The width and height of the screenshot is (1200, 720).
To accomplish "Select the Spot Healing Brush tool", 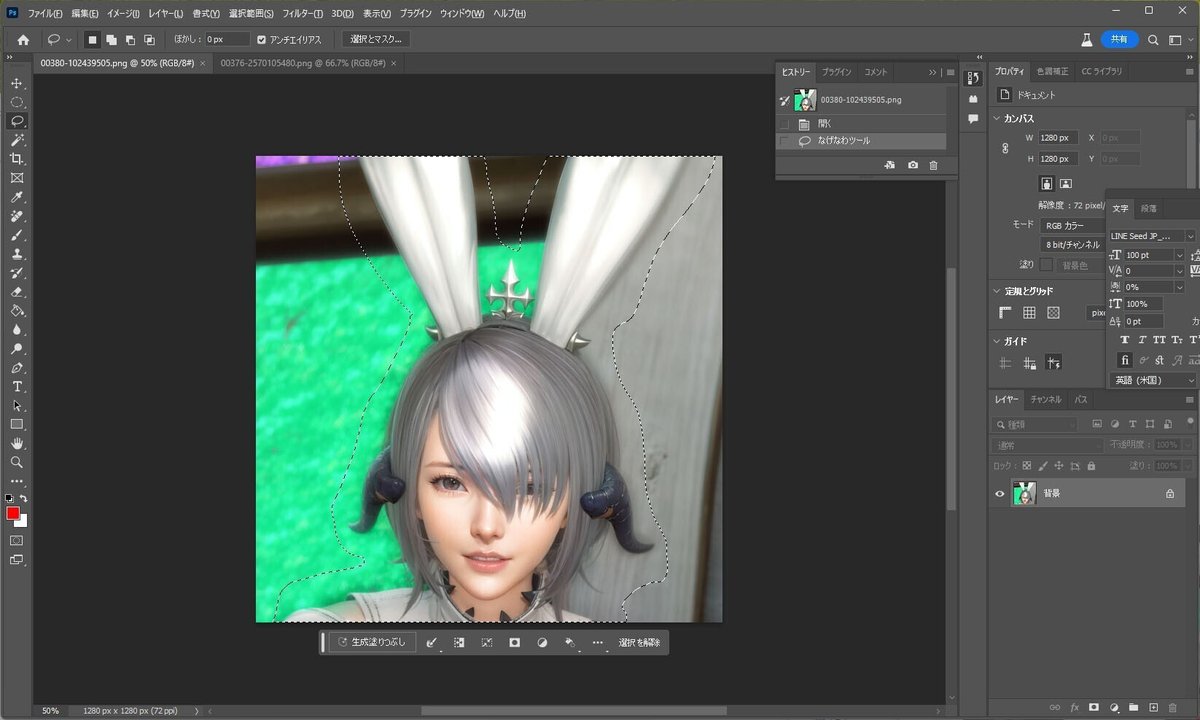I will 17,216.
